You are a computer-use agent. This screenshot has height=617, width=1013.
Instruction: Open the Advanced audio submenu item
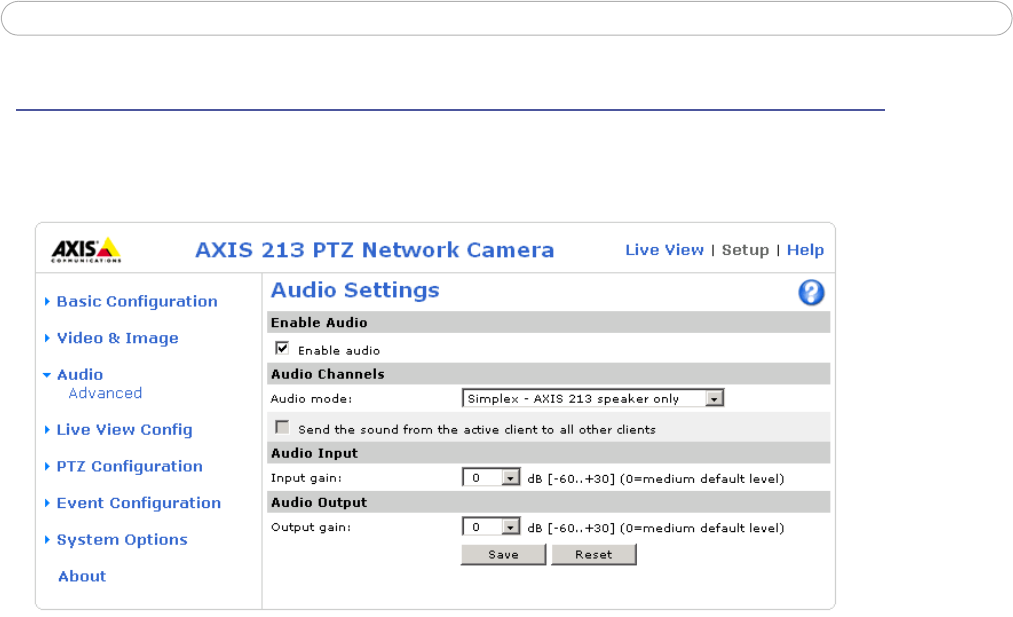point(105,393)
